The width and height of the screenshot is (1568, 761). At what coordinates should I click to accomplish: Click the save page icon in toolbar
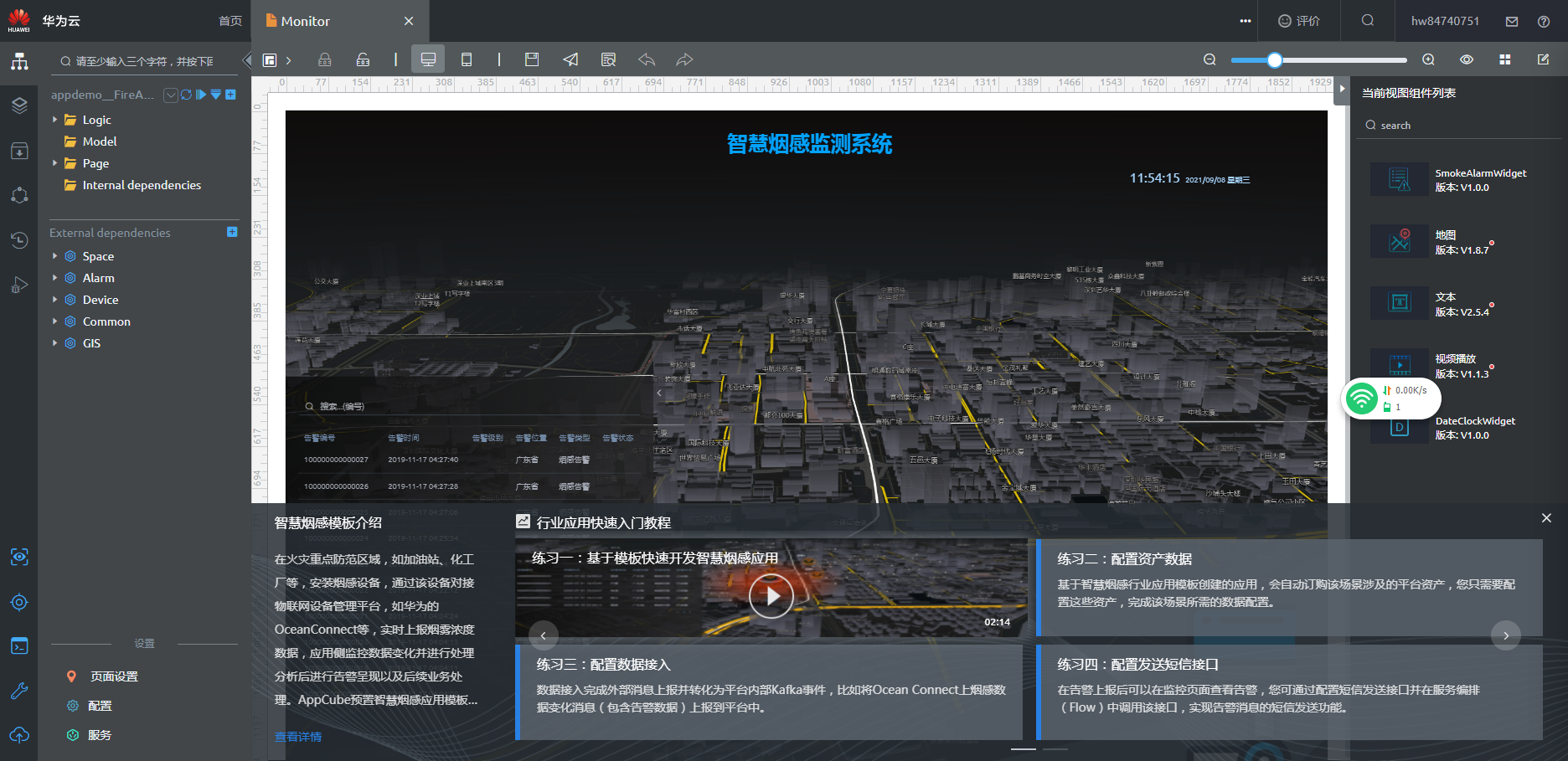click(x=531, y=59)
